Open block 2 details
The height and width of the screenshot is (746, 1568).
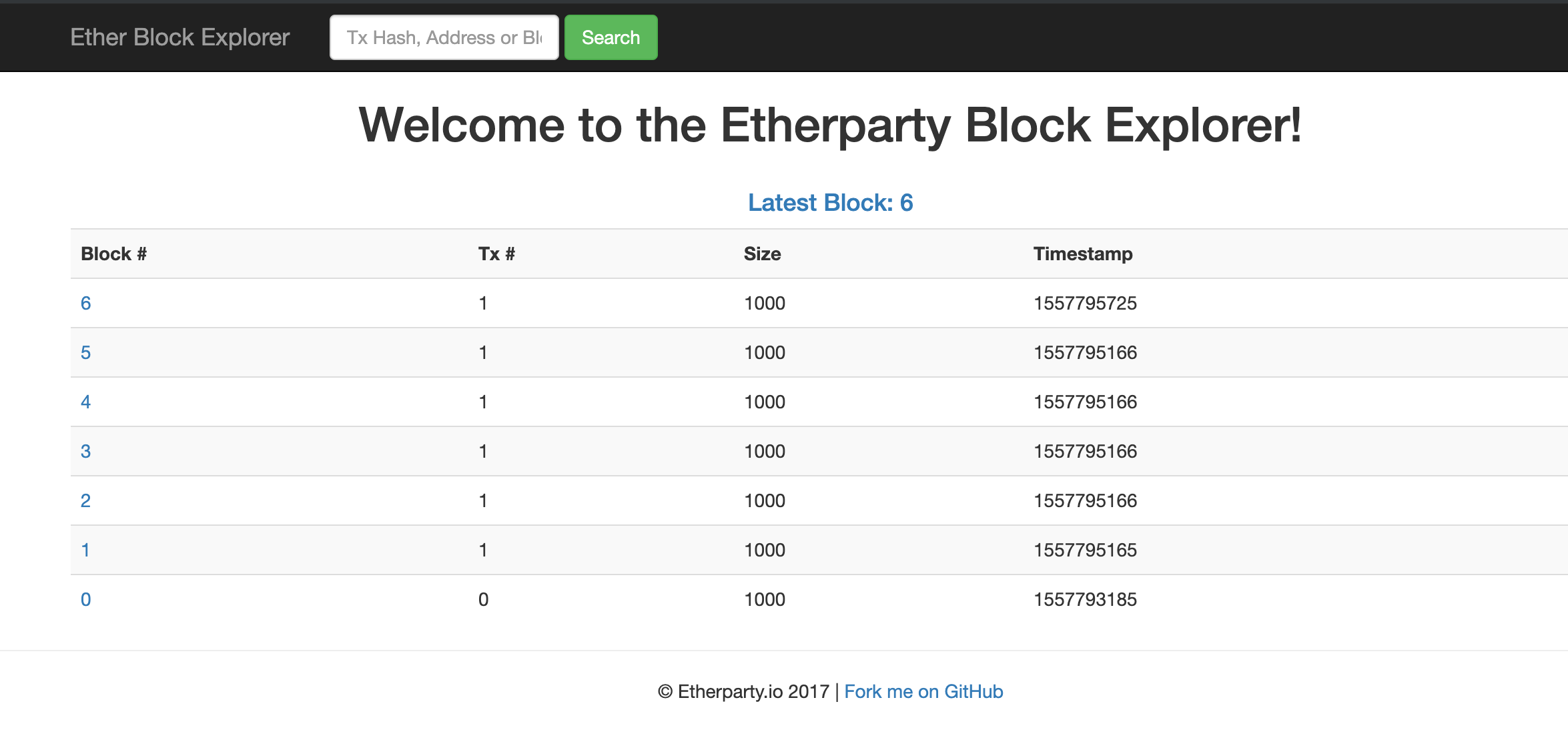pyautogui.click(x=85, y=500)
